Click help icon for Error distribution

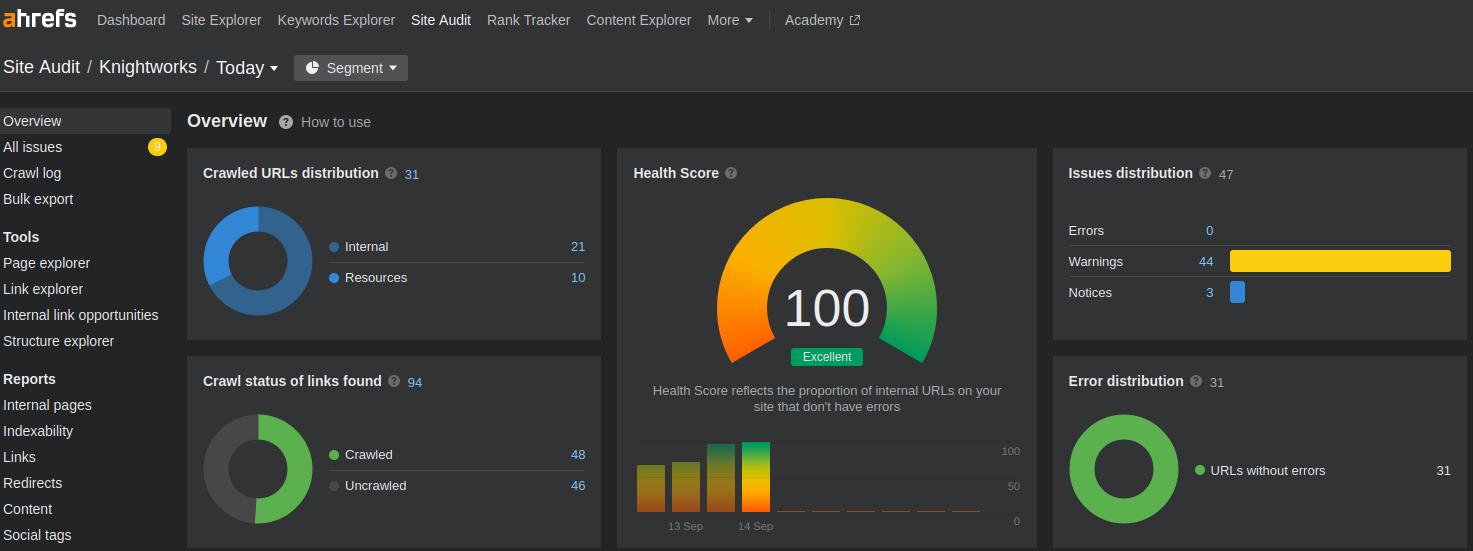(1196, 381)
